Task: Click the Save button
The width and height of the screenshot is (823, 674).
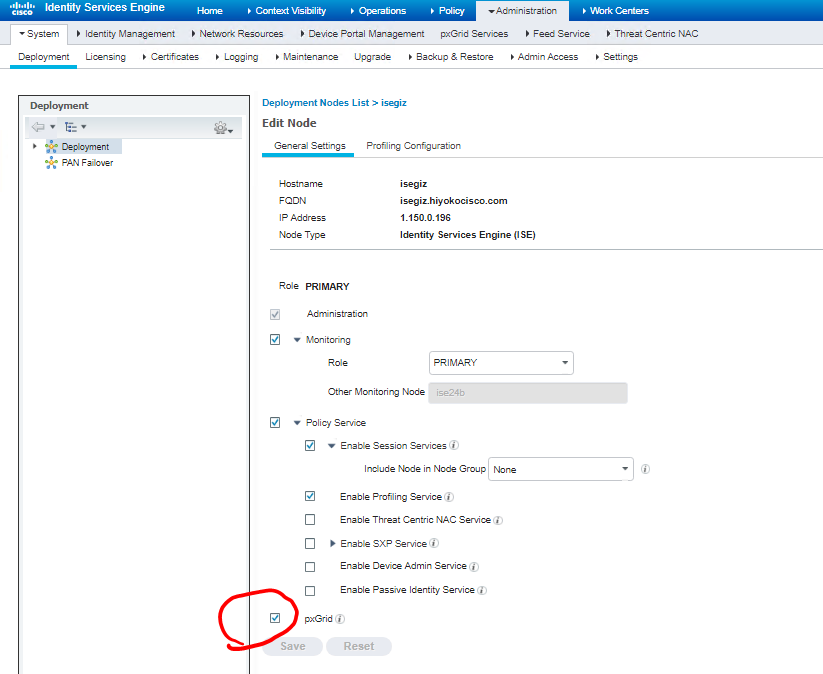Action: click(292, 646)
